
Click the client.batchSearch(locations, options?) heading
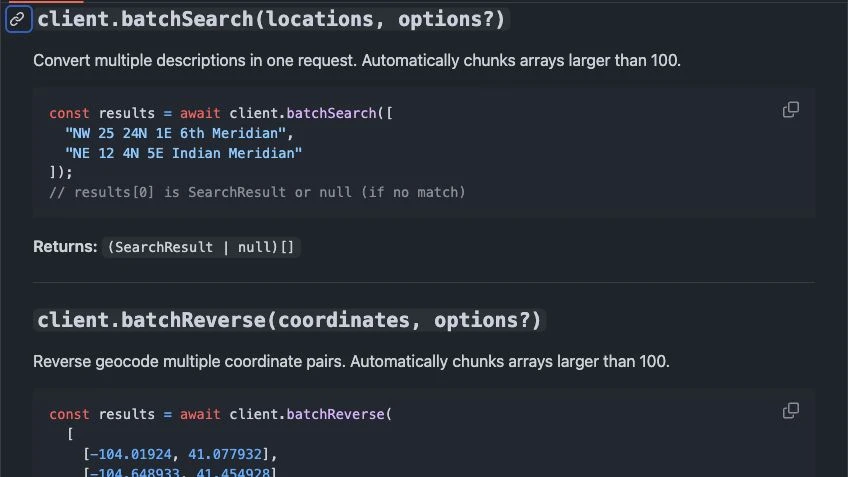coord(271,19)
